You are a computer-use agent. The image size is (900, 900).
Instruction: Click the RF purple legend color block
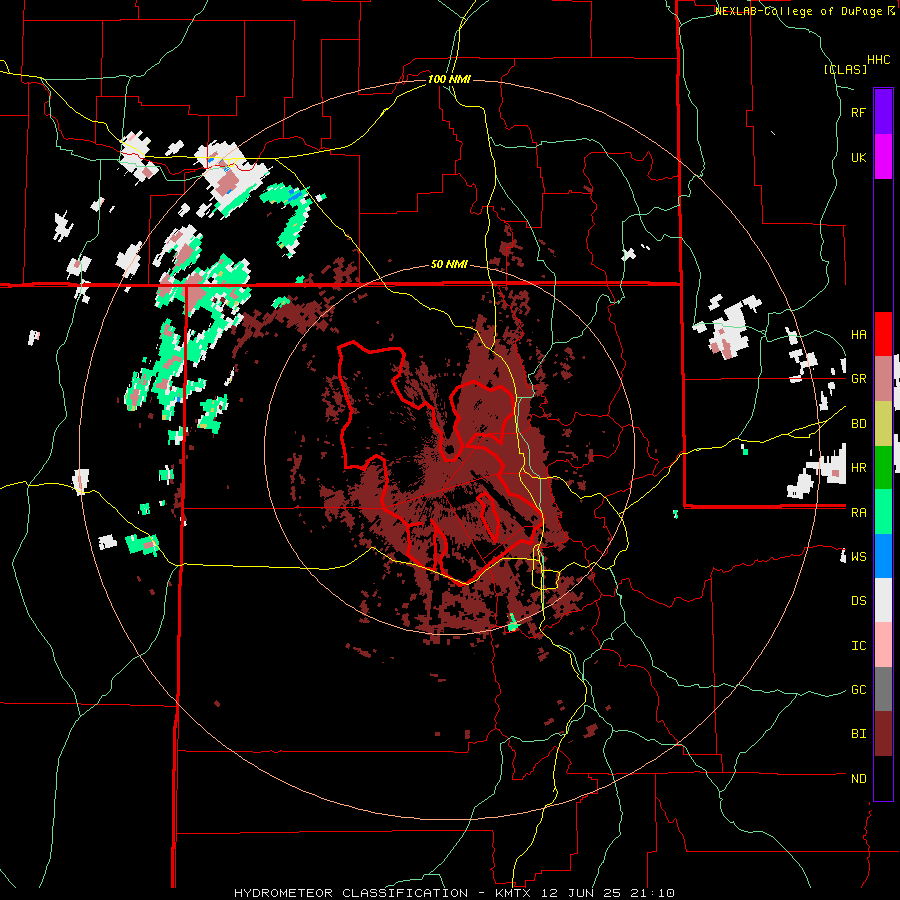pos(883,112)
